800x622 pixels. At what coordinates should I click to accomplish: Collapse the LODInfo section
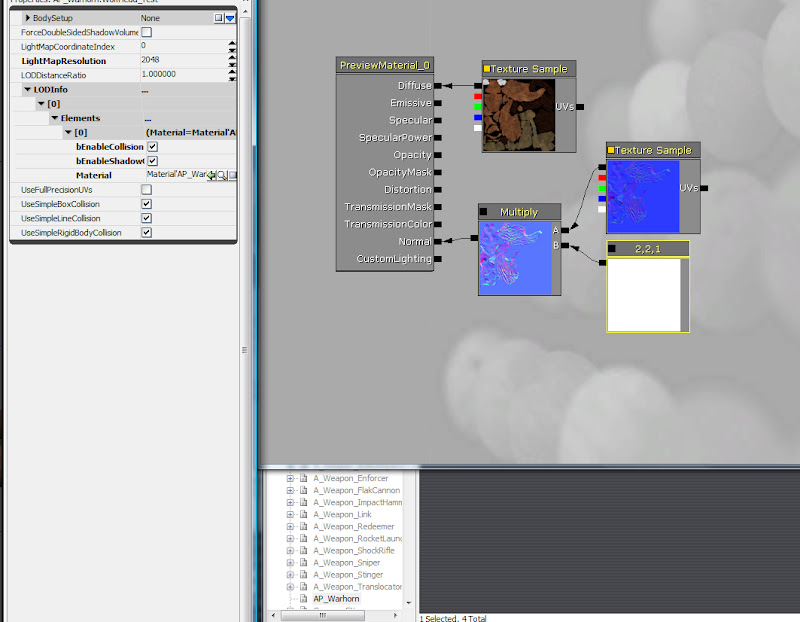pyautogui.click(x=28, y=89)
